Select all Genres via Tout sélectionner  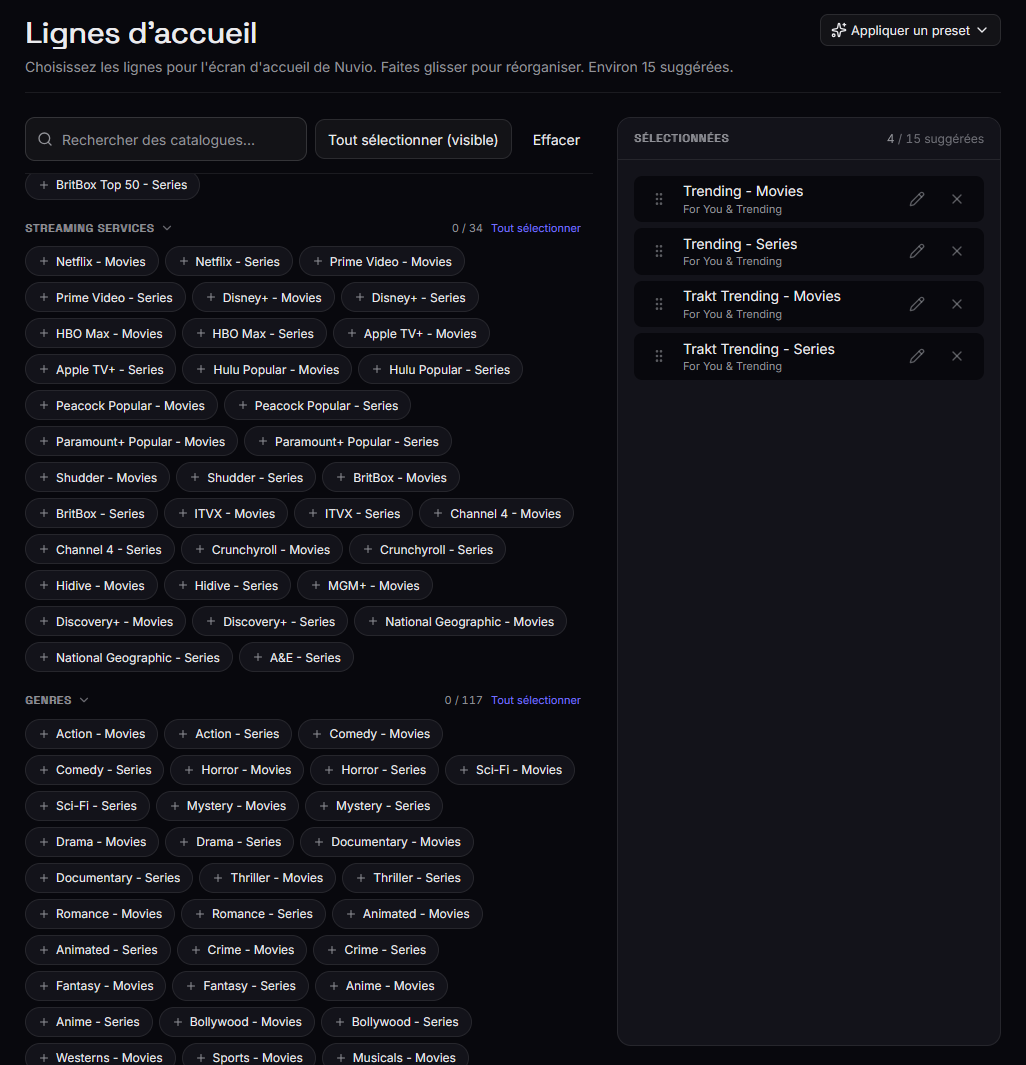tap(536, 700)
